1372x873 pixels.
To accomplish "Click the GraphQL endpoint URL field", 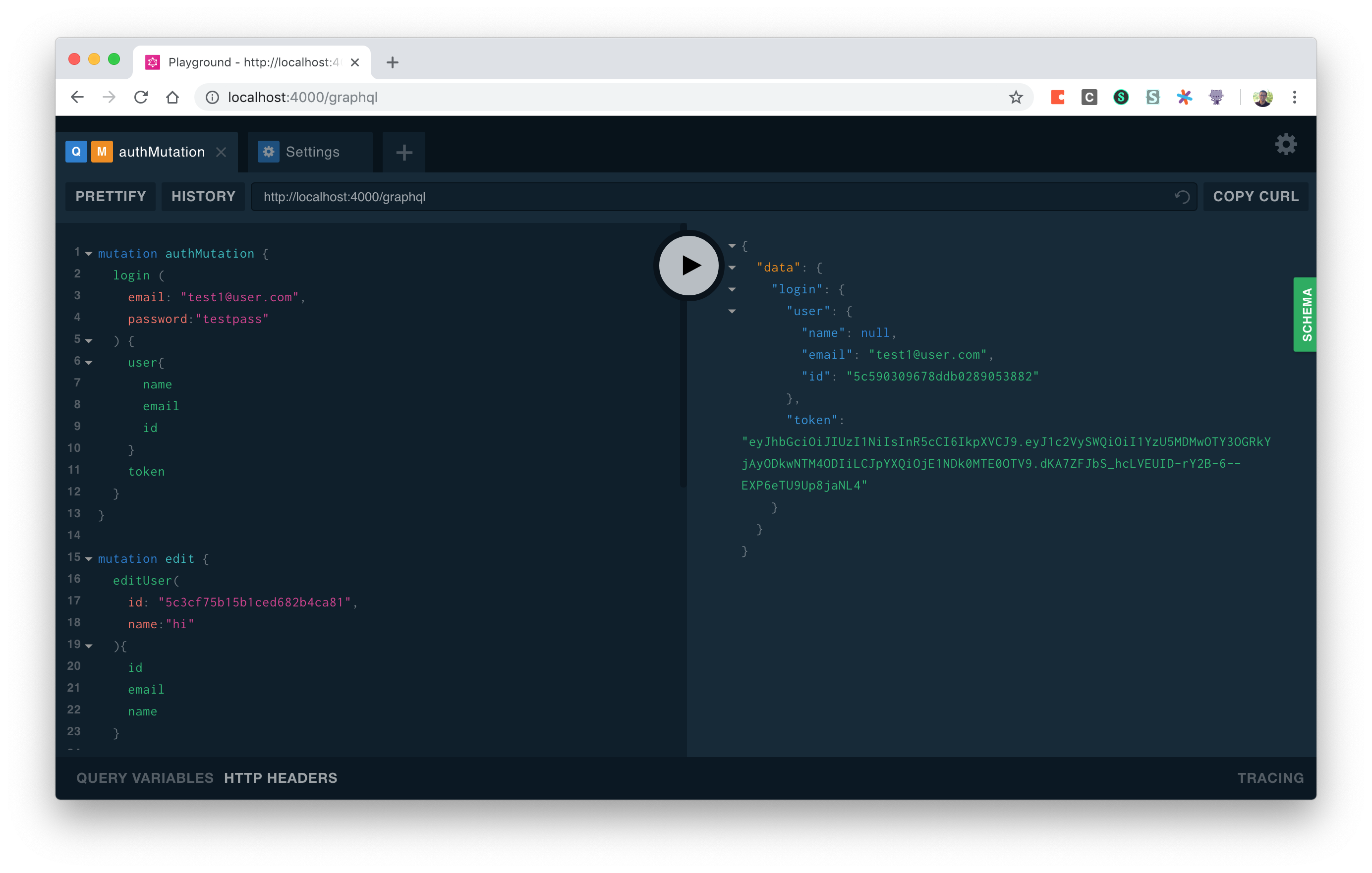I will point(724,197).
